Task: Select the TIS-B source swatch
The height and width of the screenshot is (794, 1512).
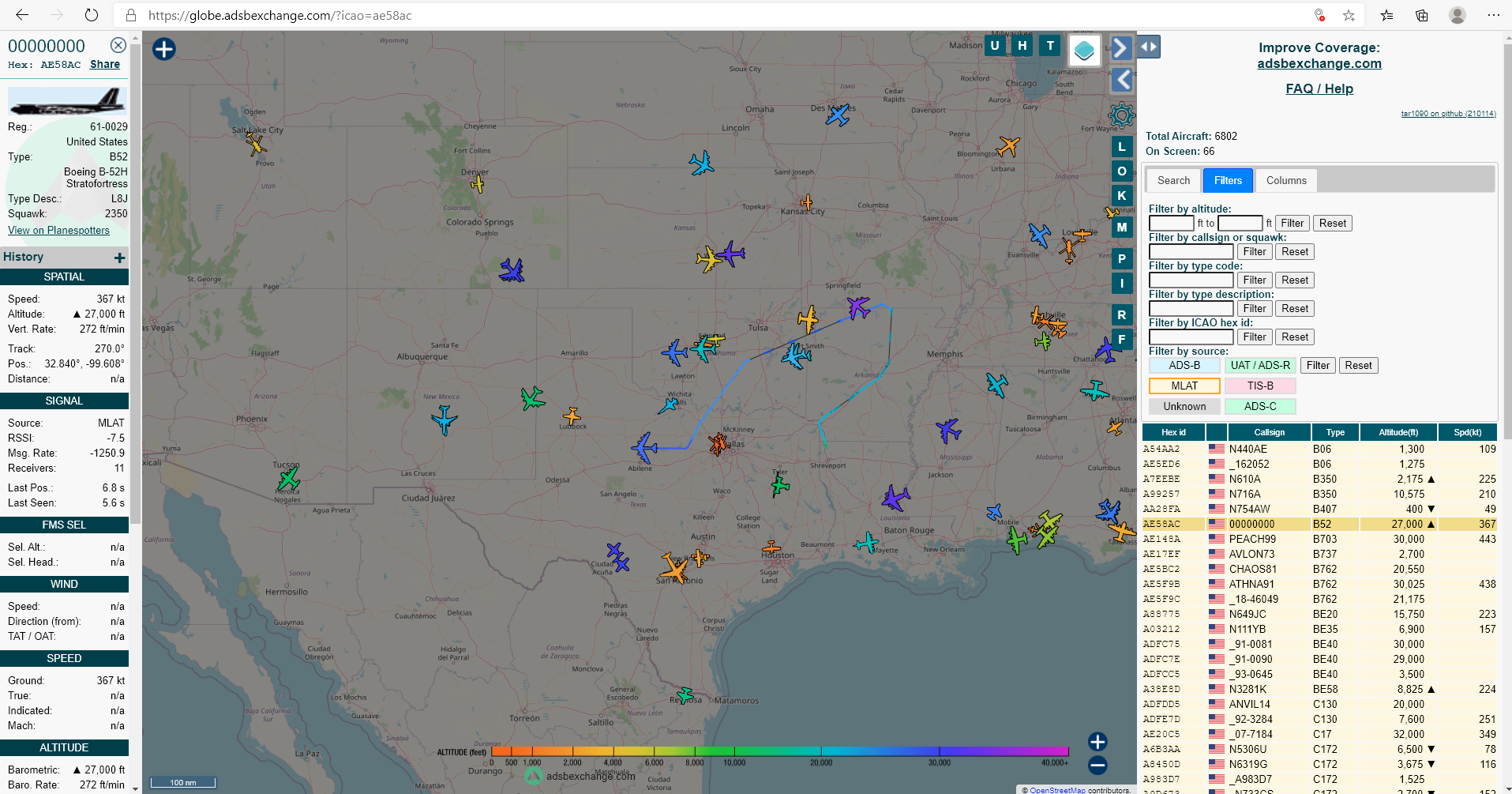Action: click(x=1260, y=386)
